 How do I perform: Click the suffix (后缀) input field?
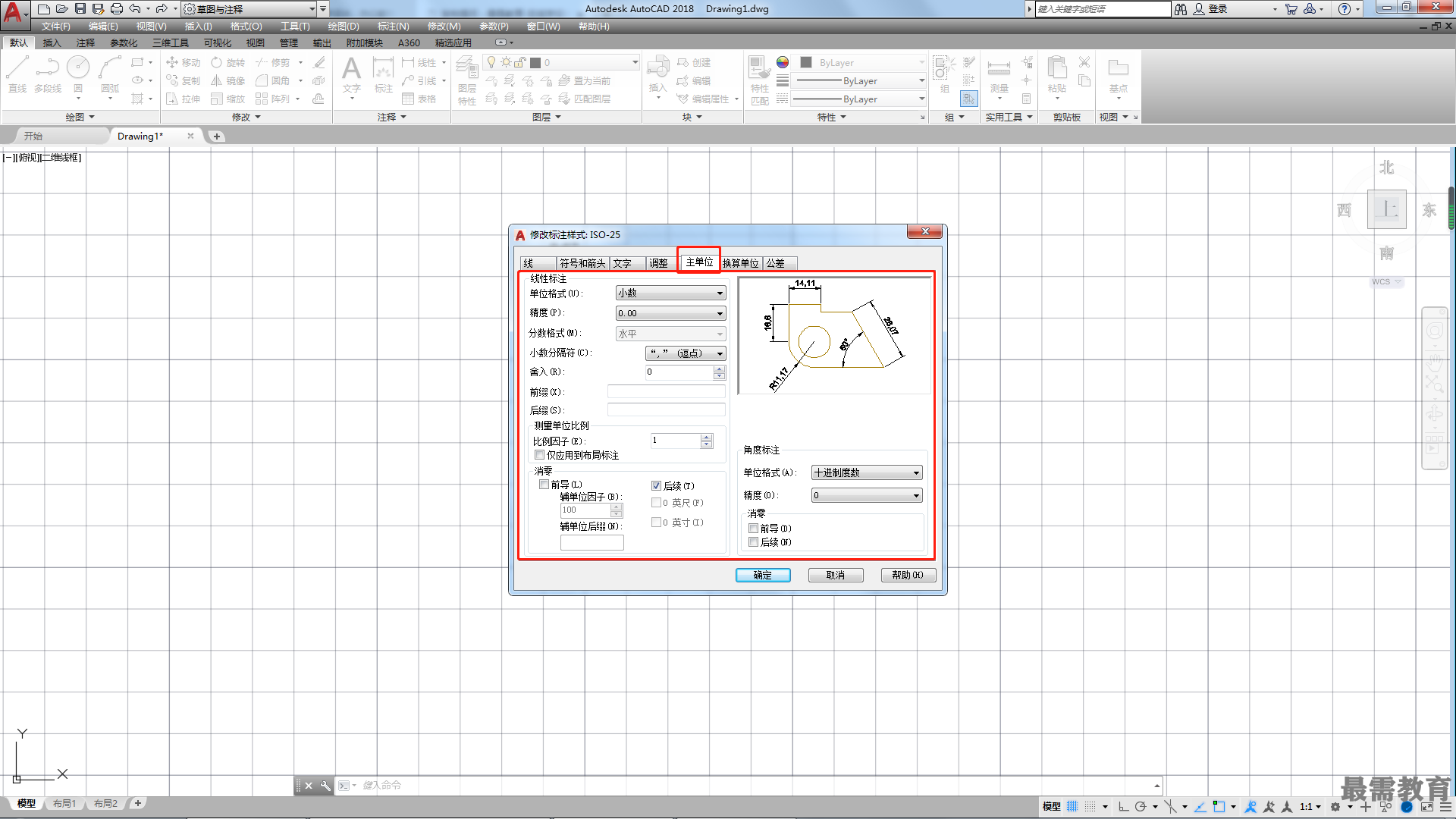[x=667, y=409]
